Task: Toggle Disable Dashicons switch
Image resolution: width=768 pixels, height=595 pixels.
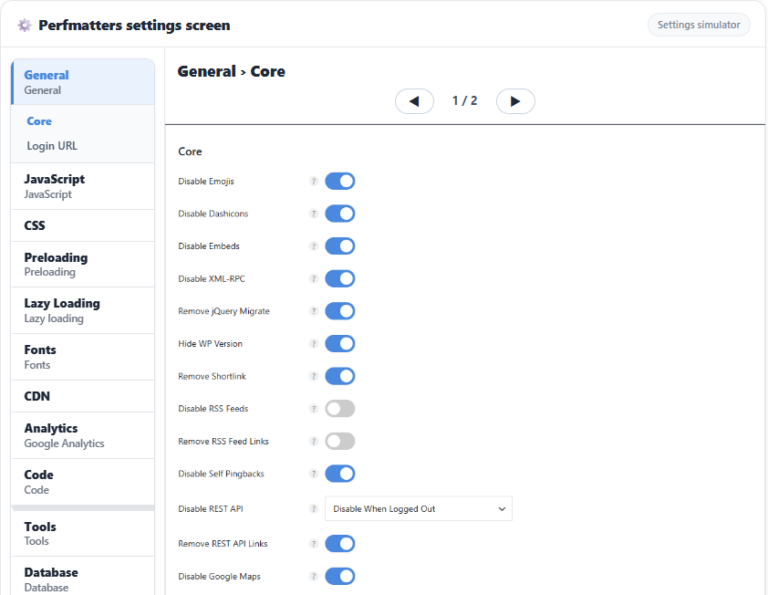Action: [x=340, y=214]
